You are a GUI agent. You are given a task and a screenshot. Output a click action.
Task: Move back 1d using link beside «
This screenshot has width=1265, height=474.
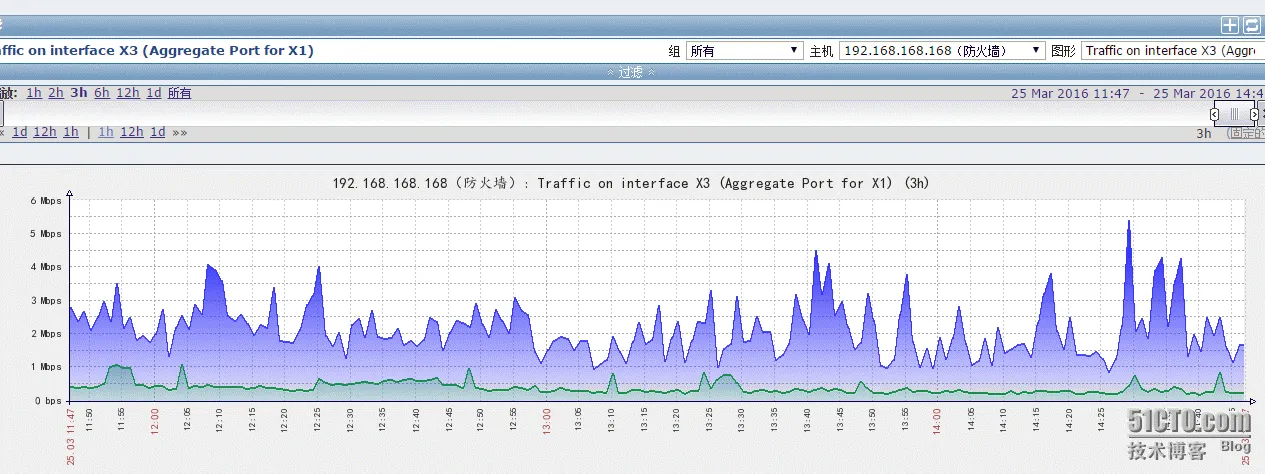click(20, 132)
